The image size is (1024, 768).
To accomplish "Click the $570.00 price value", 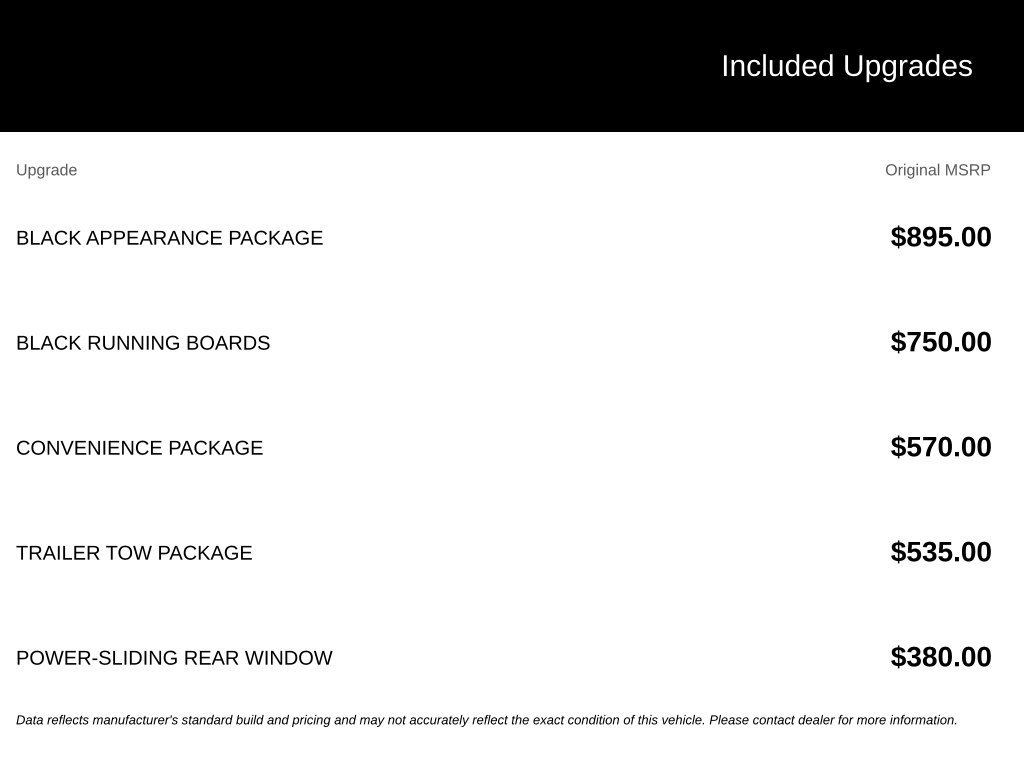I will 941,447.
